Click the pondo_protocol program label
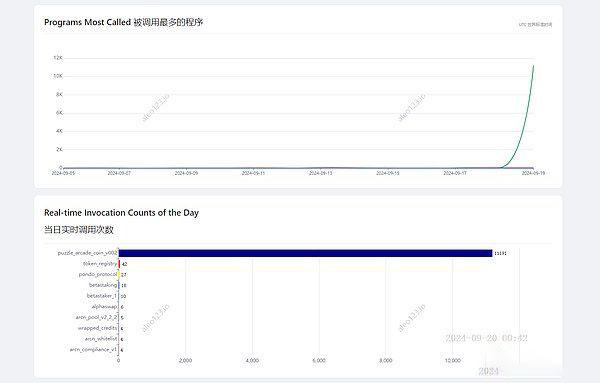600x383 pixels. pyautogui.click(x=98, y=274)
